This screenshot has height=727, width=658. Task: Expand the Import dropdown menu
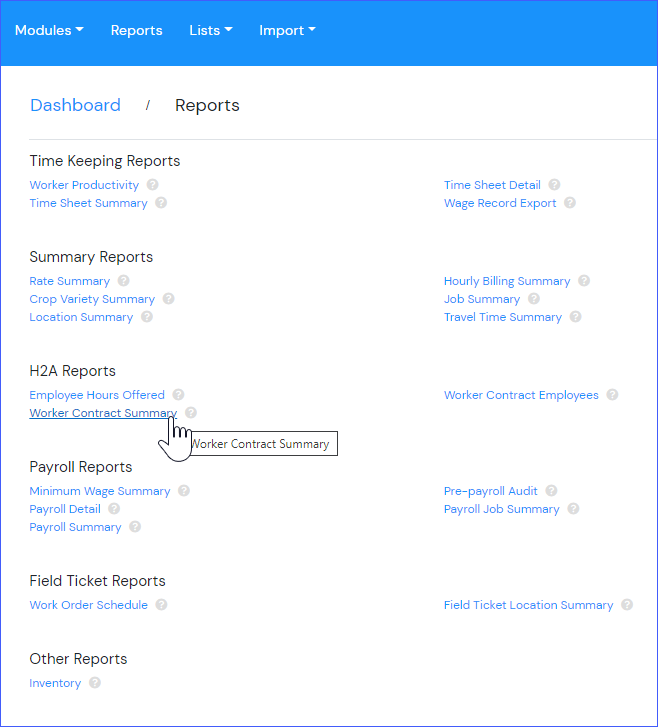(x=287, y=31)
